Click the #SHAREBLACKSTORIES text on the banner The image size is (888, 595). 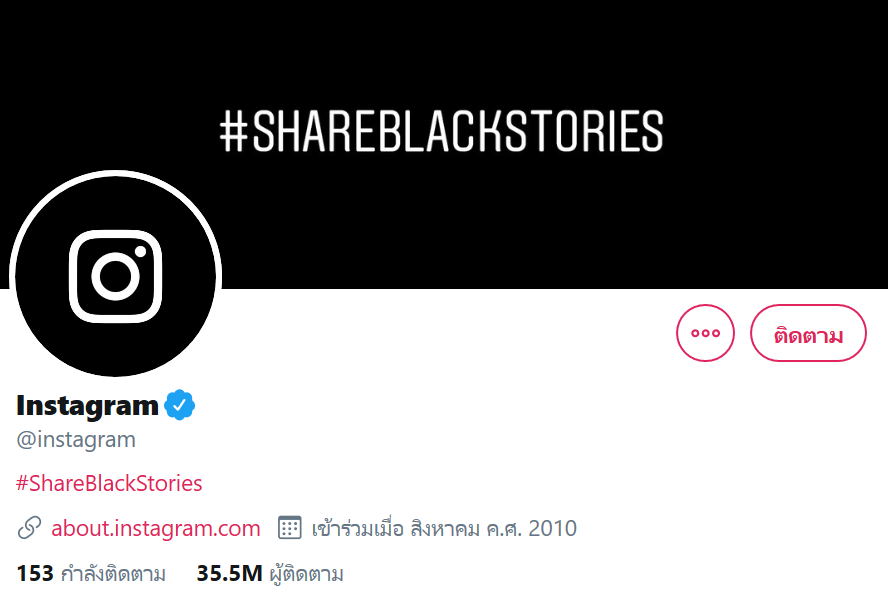coord(441,132)
